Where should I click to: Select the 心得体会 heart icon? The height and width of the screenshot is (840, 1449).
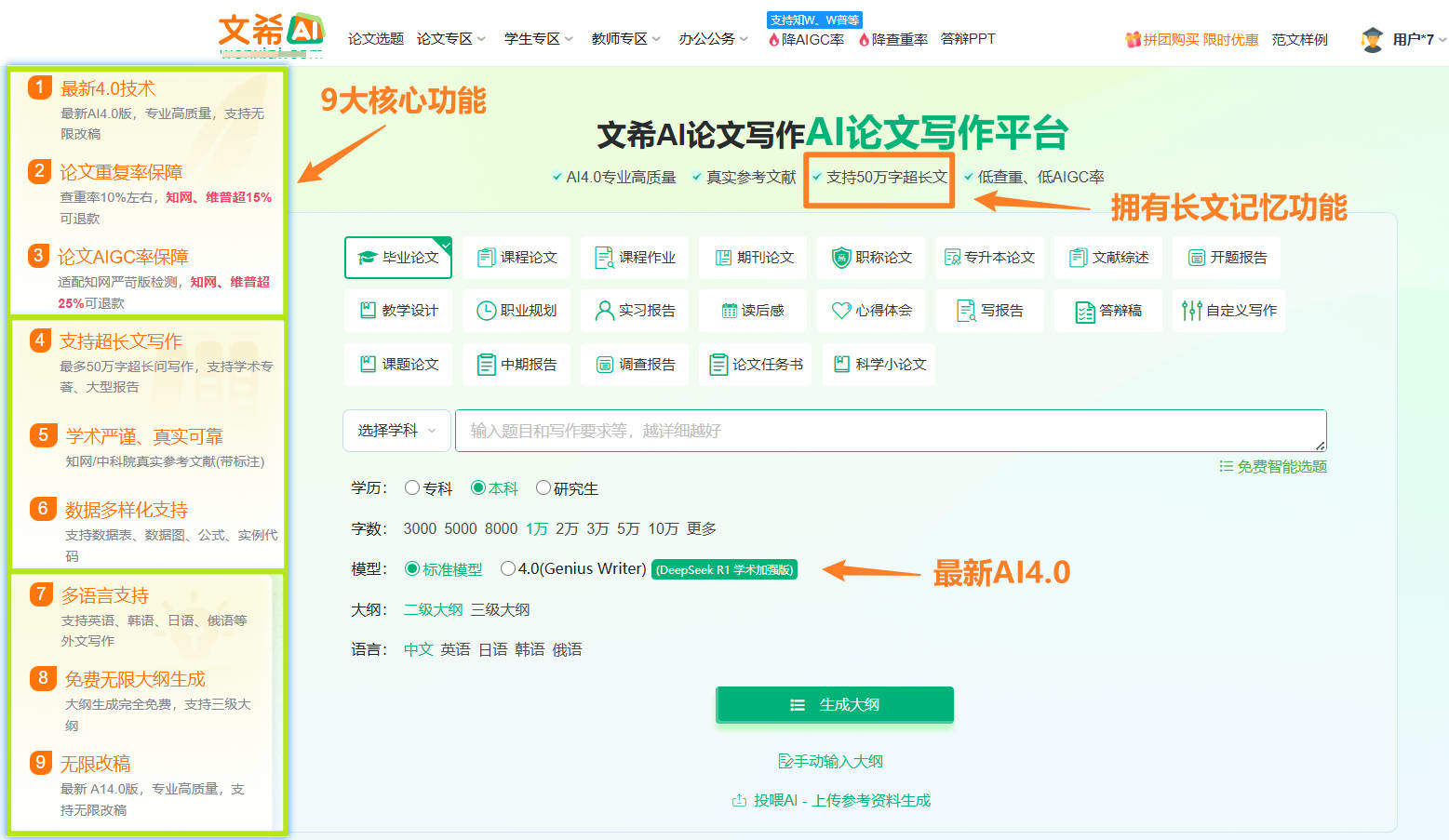click(841, 311)
